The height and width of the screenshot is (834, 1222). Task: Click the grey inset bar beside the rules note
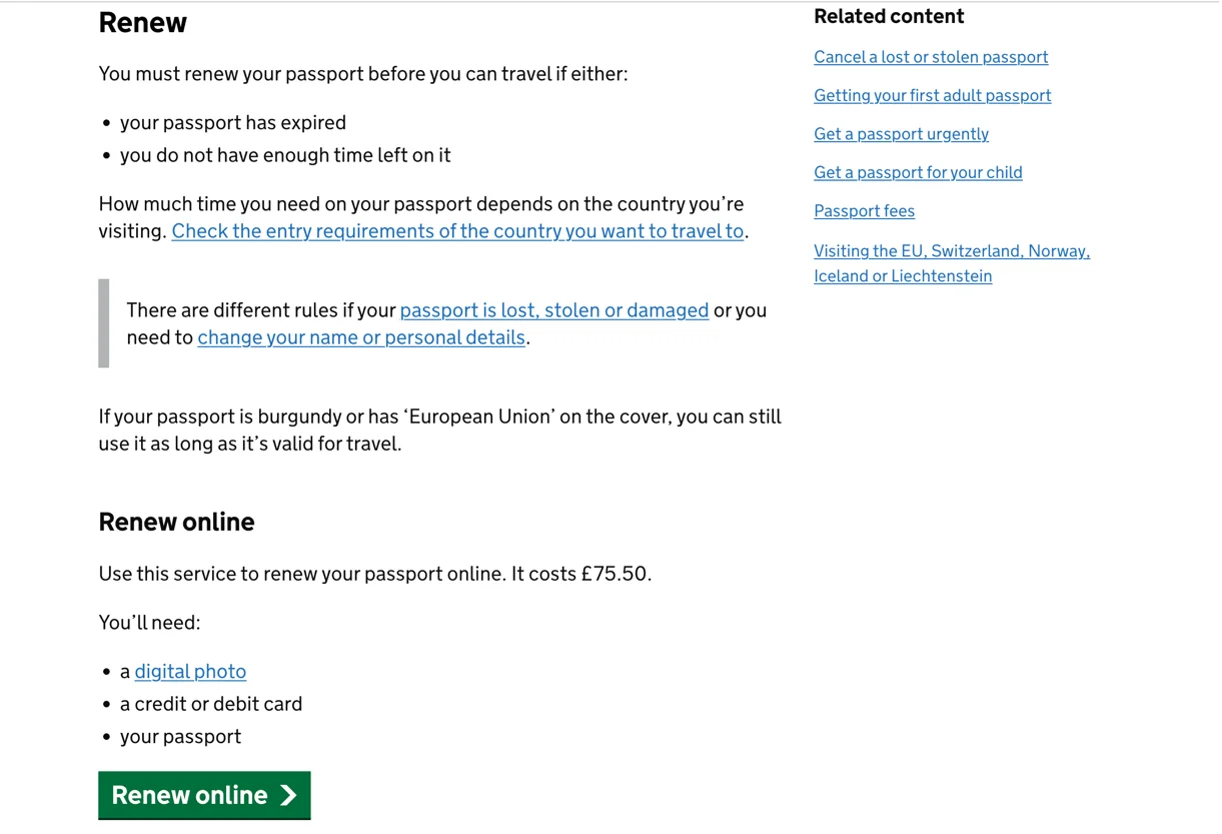[x=103, y=323]
